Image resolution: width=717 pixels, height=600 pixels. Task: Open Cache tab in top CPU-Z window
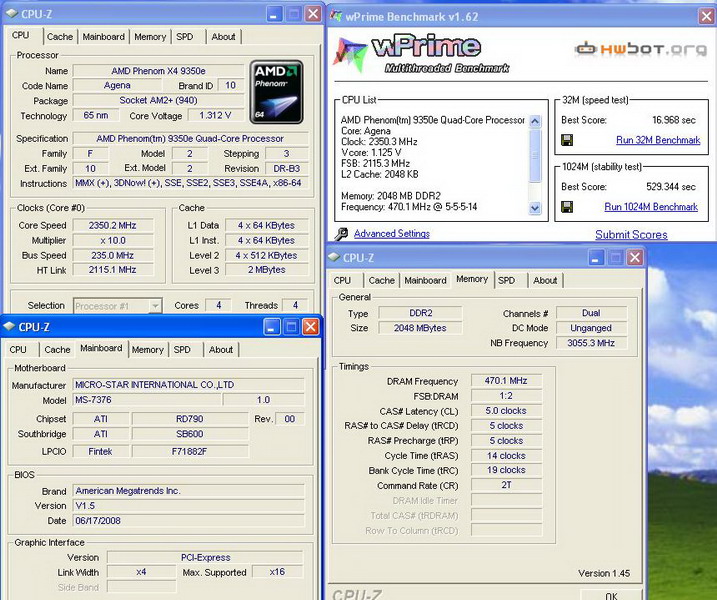pos(60,37)
